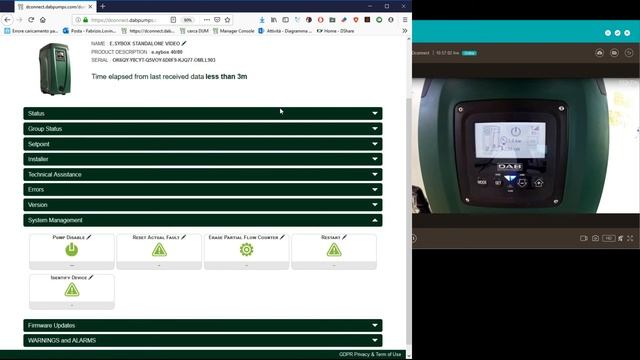The width and height of the screenshot is (640, 360).
Task: Go back in browser history
Action: [7, 20]
